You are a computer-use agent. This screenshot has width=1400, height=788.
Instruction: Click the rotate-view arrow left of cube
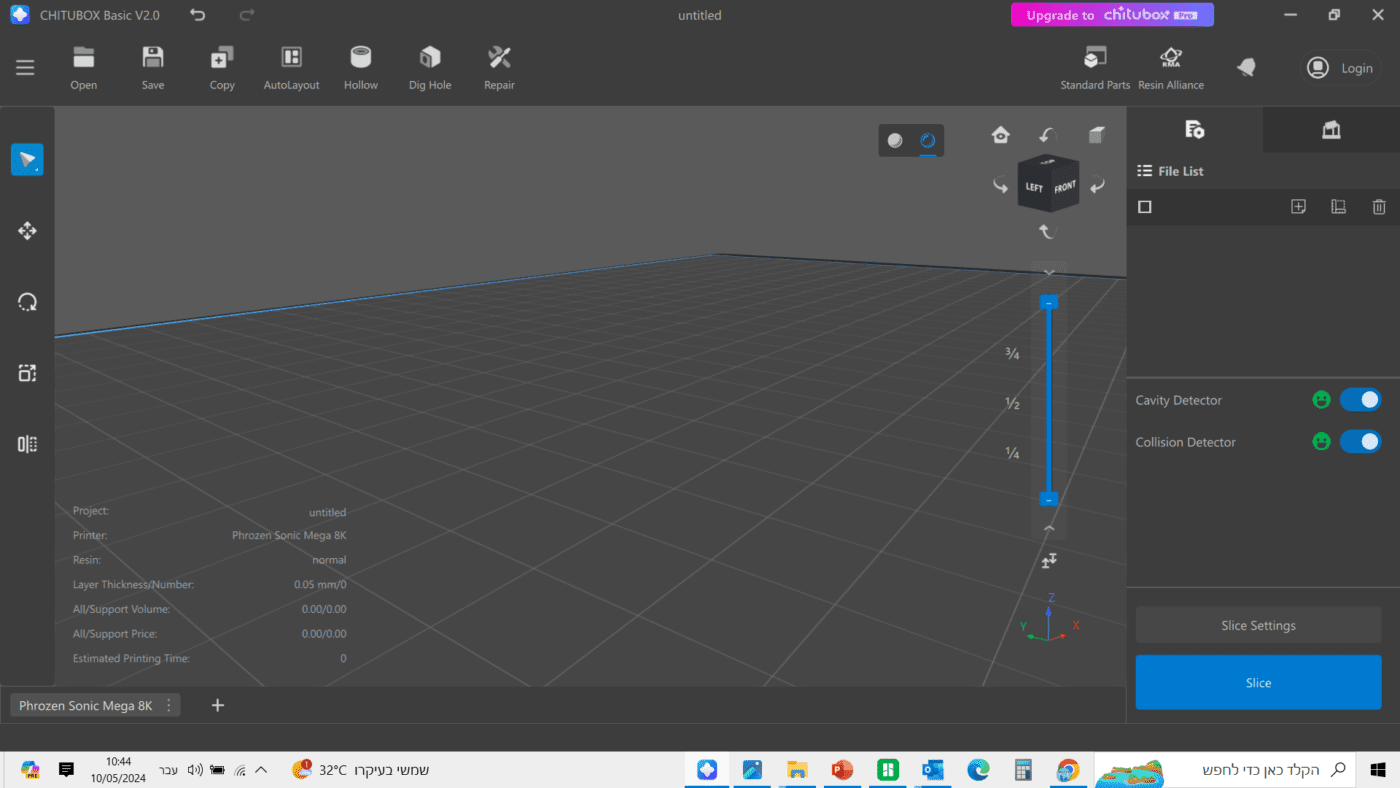(x=1000, y=186)
